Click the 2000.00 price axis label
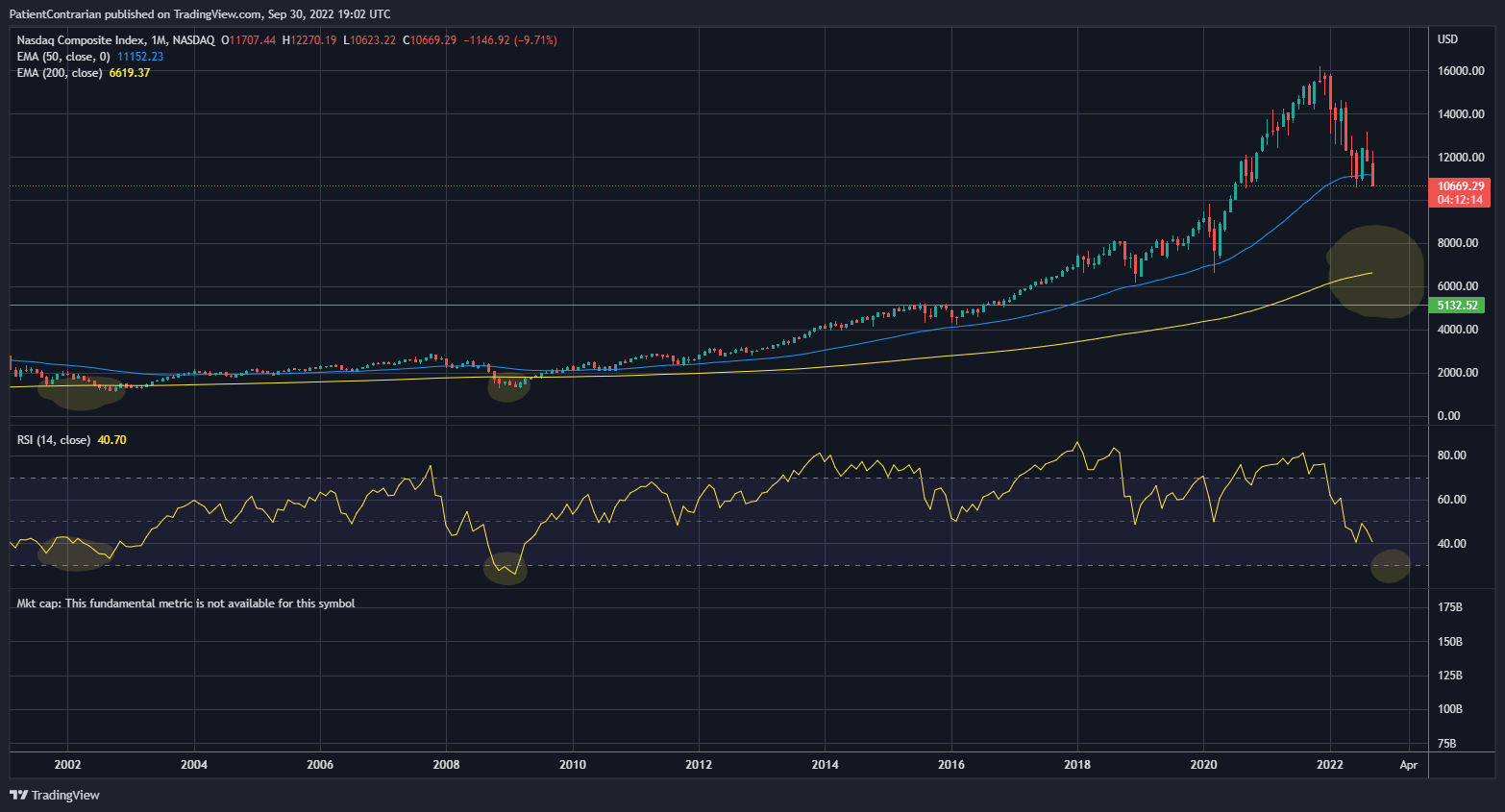Screen dimensions: 1505x812 click(1458, 373)
